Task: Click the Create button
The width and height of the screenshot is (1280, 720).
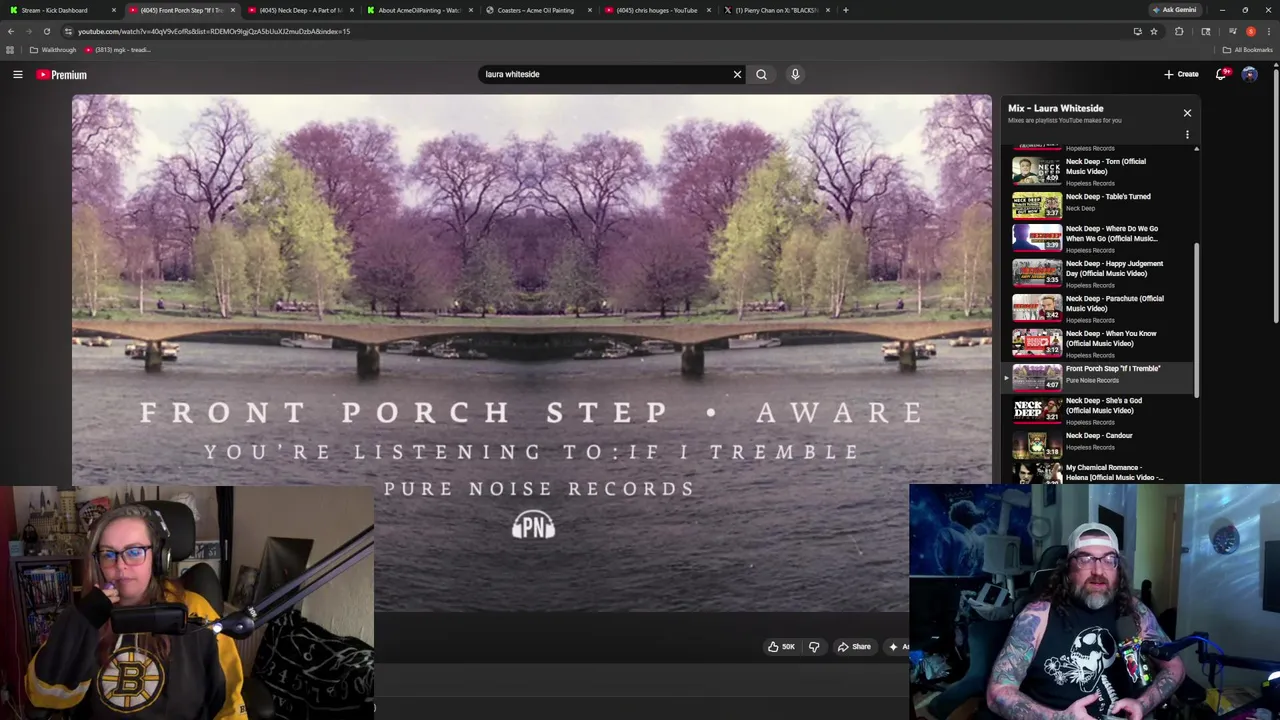Action: (1181, 74)
